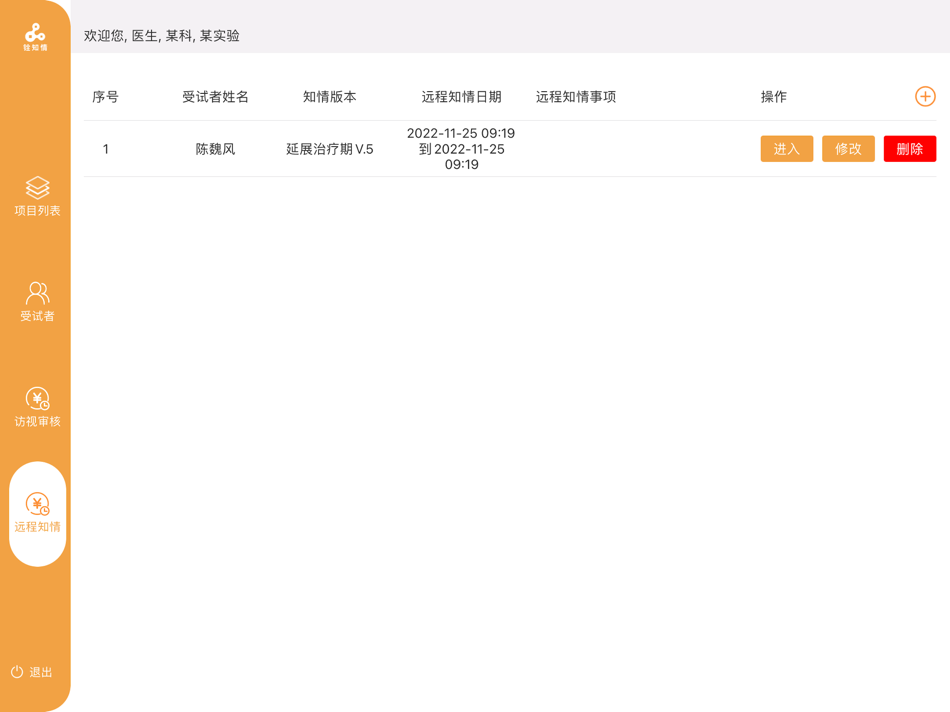Screen dimensions: 950x712
Task: Click the 进入 button for 陈魏风
Action: [787, 148]
